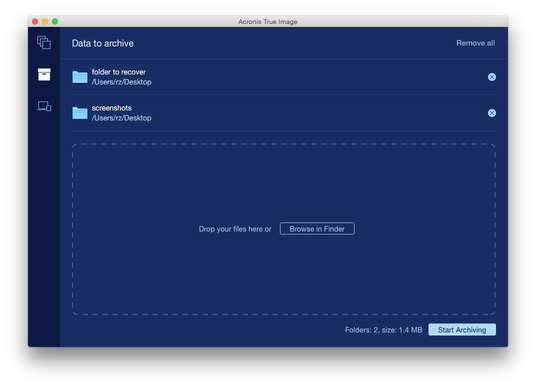Viewport: 536px width, 387px height.
Task: Remove 'folder to recover' with its X icon
Action: (492, 77)
